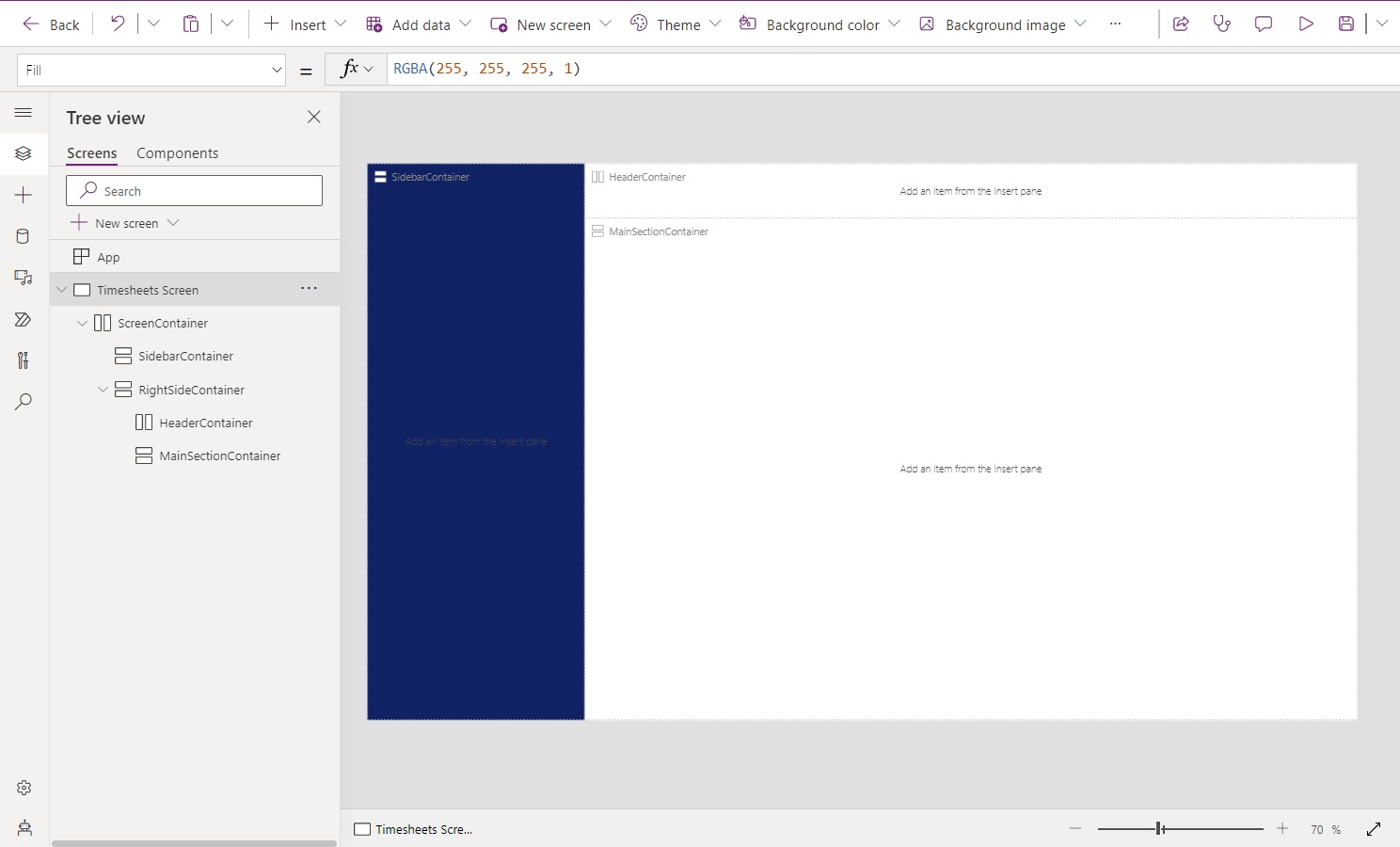
Task: Open the Tree view panel icon
Action: (x=24, y=153)
